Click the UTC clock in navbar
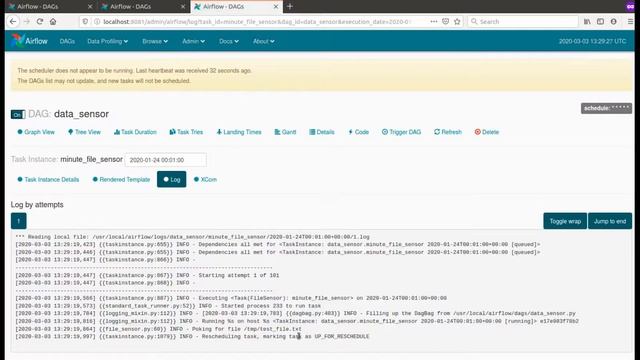640x360 pixels. (x=592, y=41)
